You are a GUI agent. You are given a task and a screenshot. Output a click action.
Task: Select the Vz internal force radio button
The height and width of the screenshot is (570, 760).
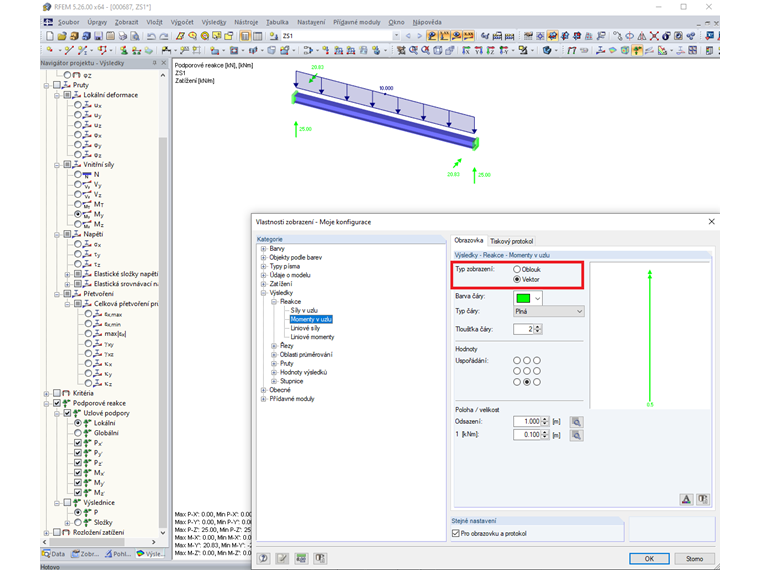coord(78,194)
